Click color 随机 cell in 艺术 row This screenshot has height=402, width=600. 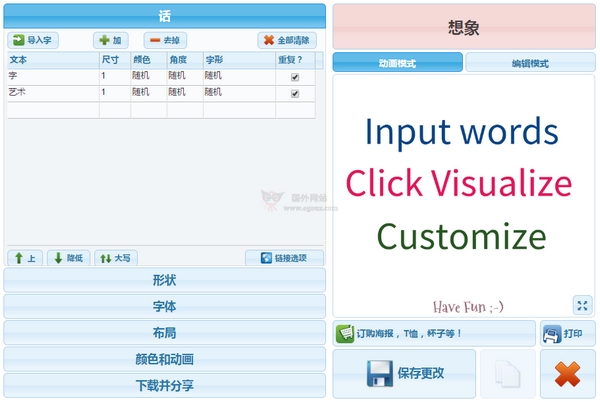149,93
